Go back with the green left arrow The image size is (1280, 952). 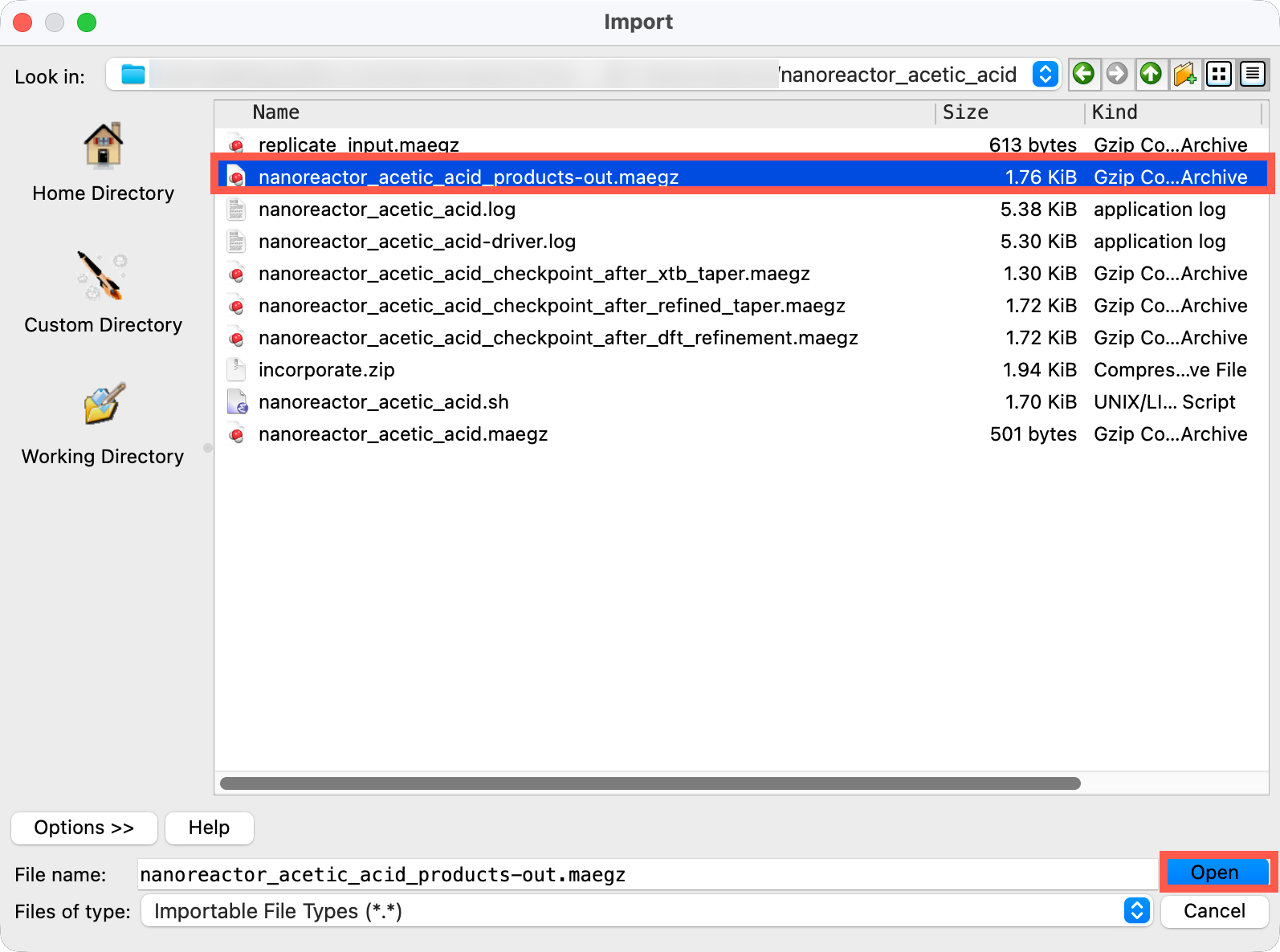tap(1083, 74)
